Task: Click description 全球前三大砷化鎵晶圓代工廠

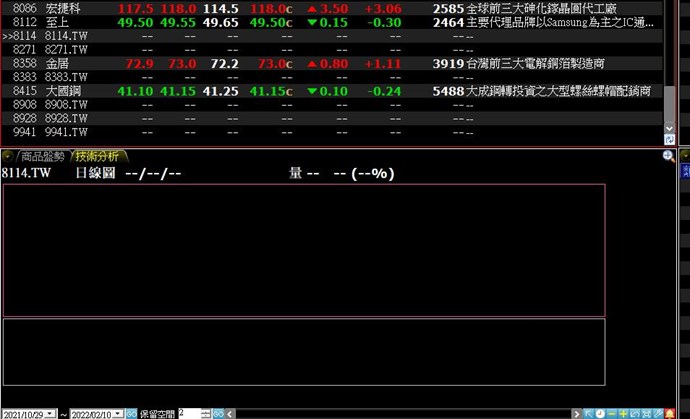Action: click(541, 8)
